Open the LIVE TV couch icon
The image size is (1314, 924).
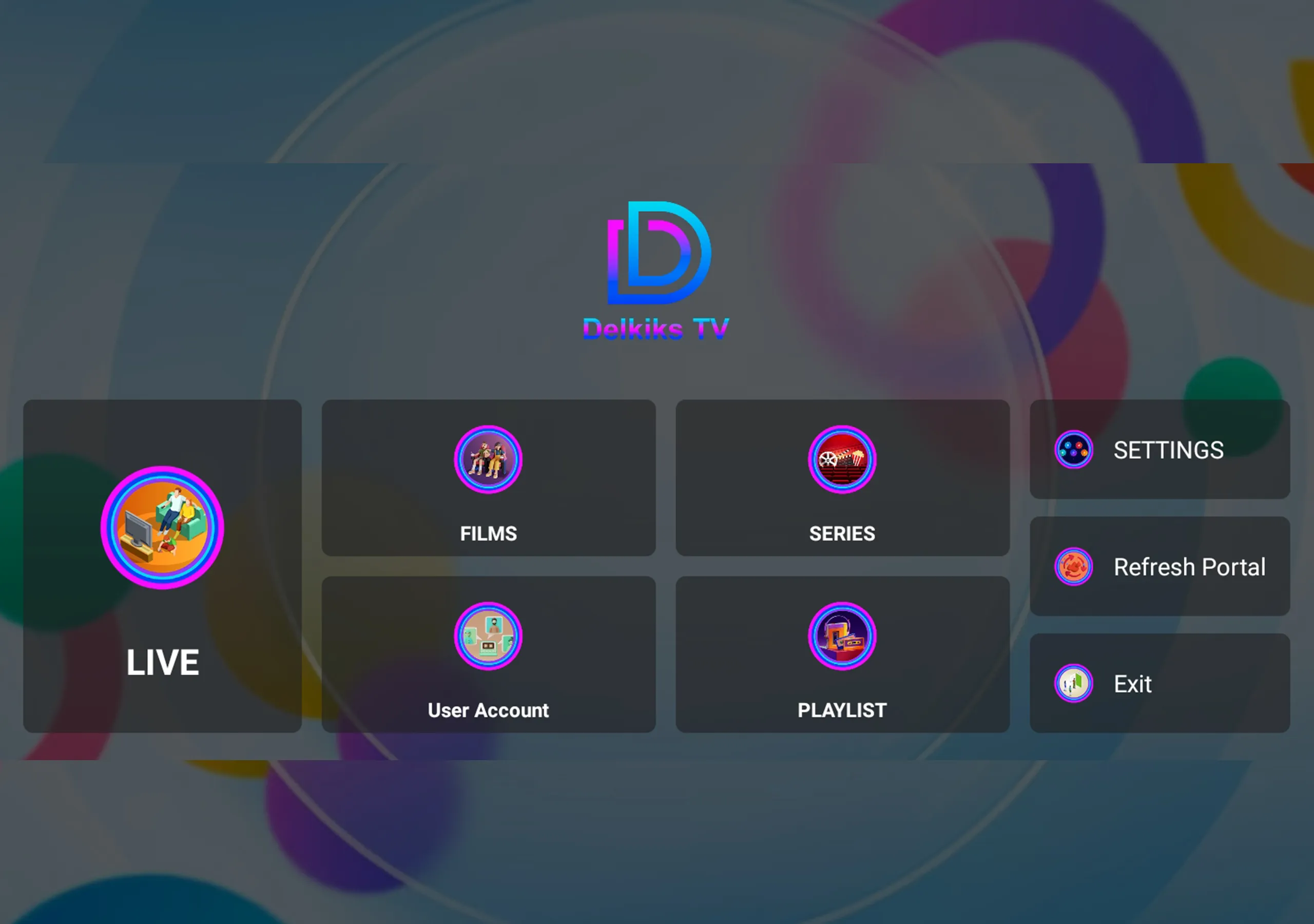(163, 527)
